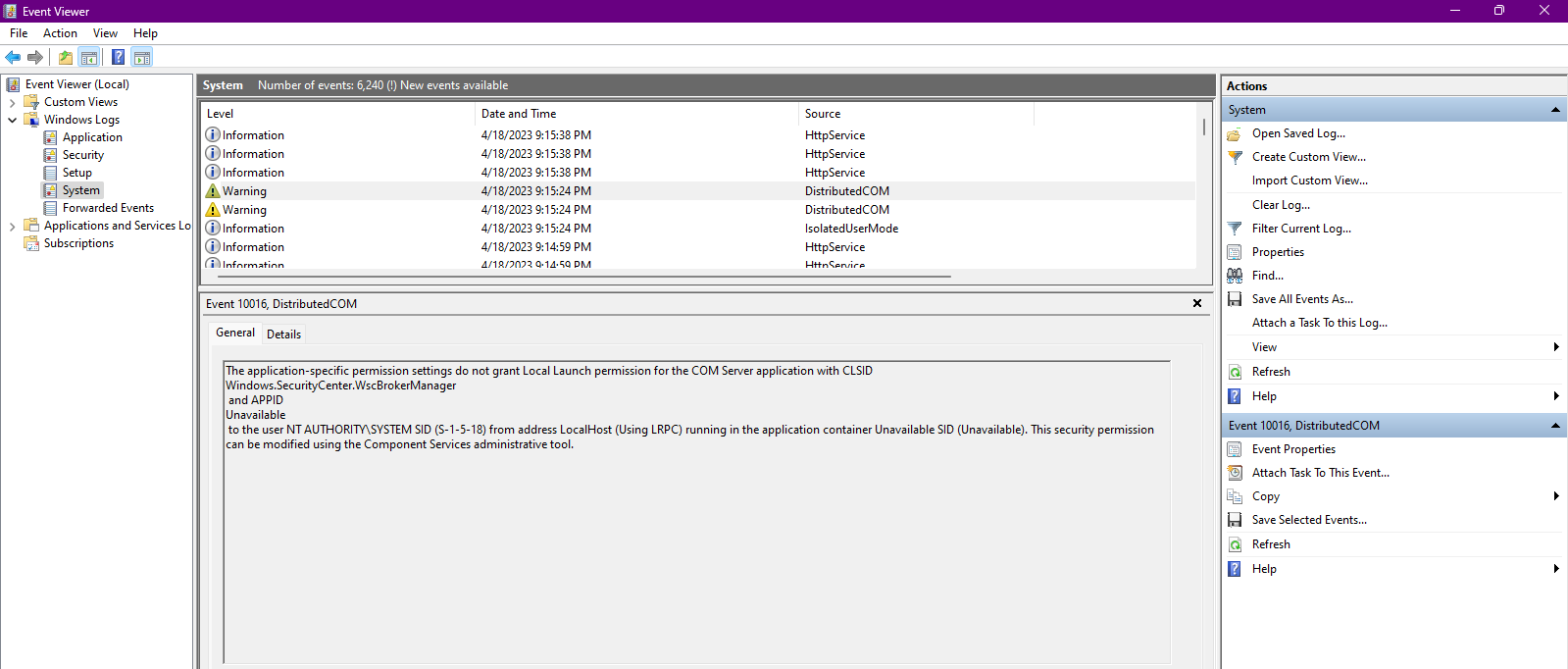Open the Copy submenu arrow in Actions

1556,496
